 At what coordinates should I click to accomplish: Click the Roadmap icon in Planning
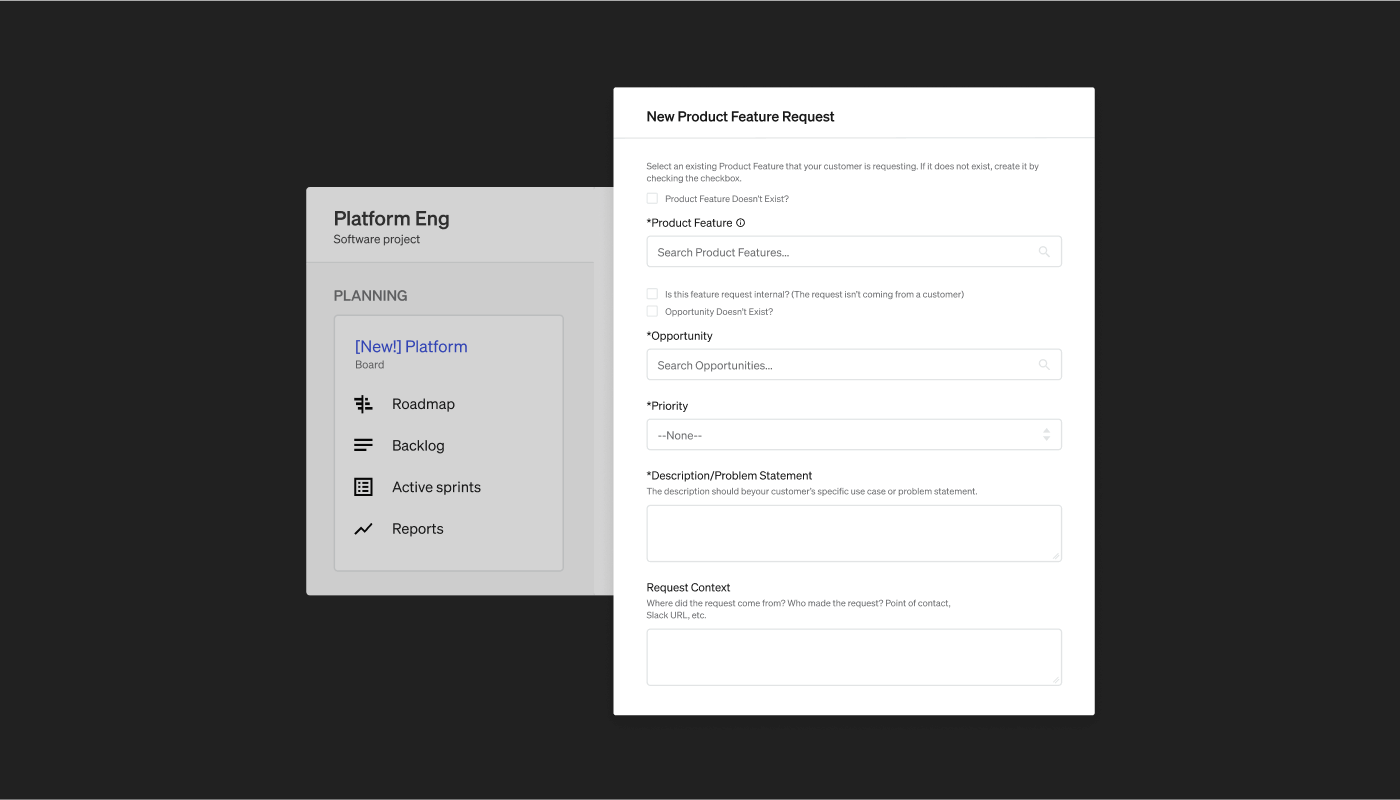click(x=363, y=404)
